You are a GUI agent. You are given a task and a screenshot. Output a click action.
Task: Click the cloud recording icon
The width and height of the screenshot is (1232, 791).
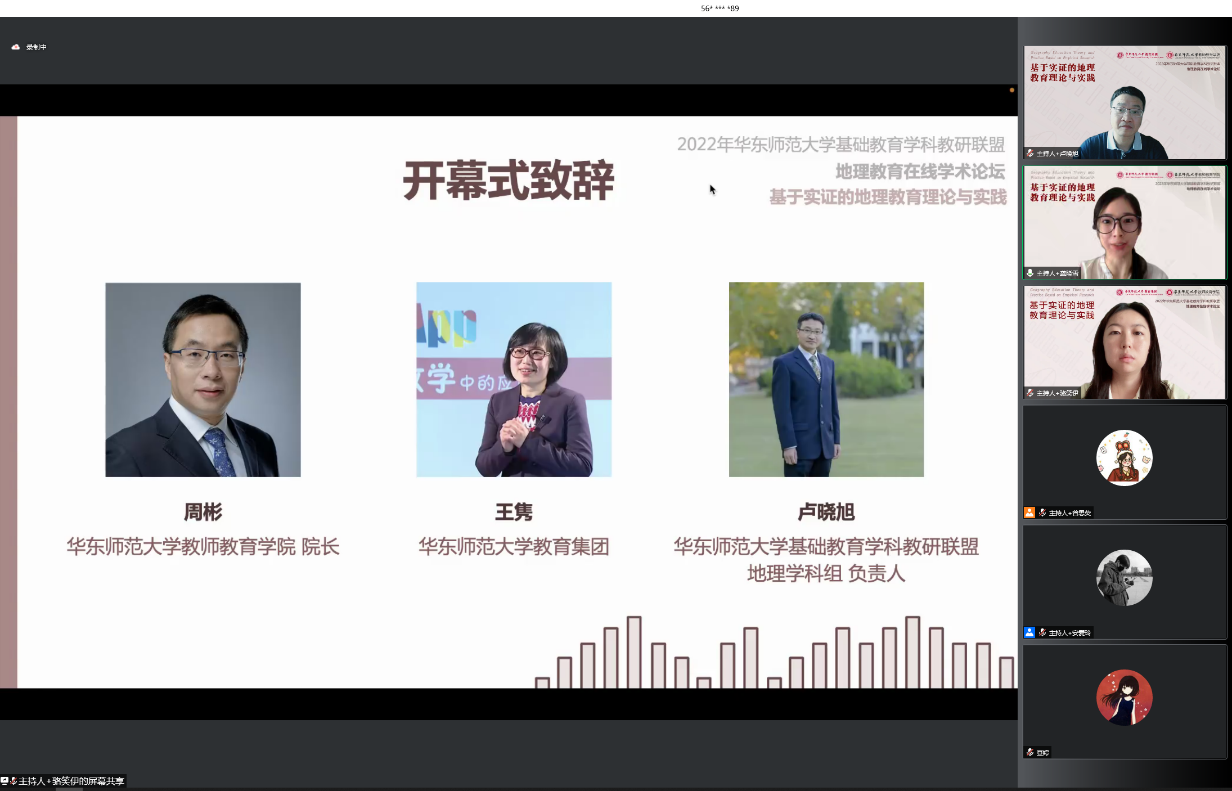[16, 47]
